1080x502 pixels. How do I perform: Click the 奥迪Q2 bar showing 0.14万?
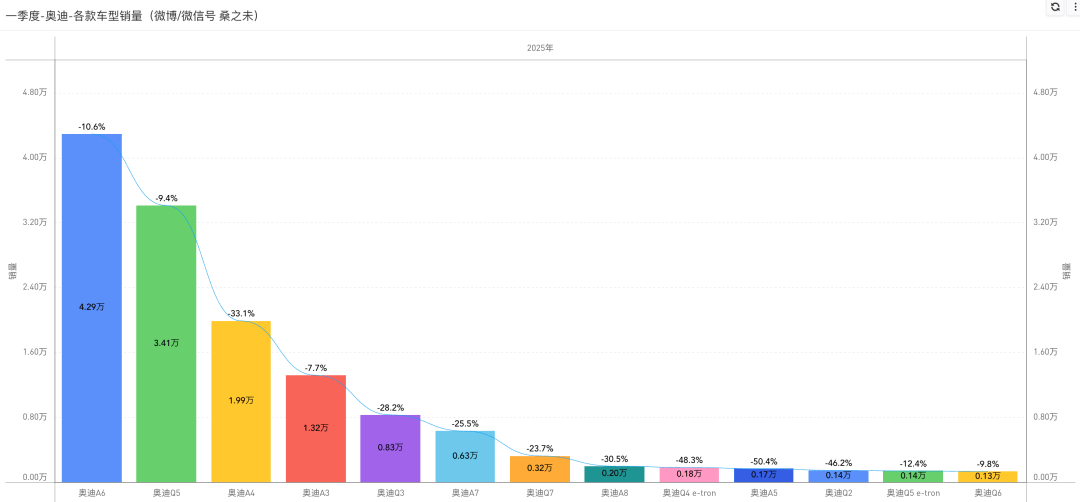coord(838,476)
